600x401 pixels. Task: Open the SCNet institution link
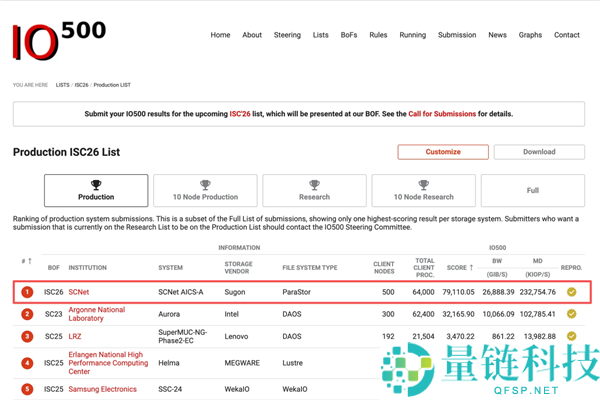79,292
